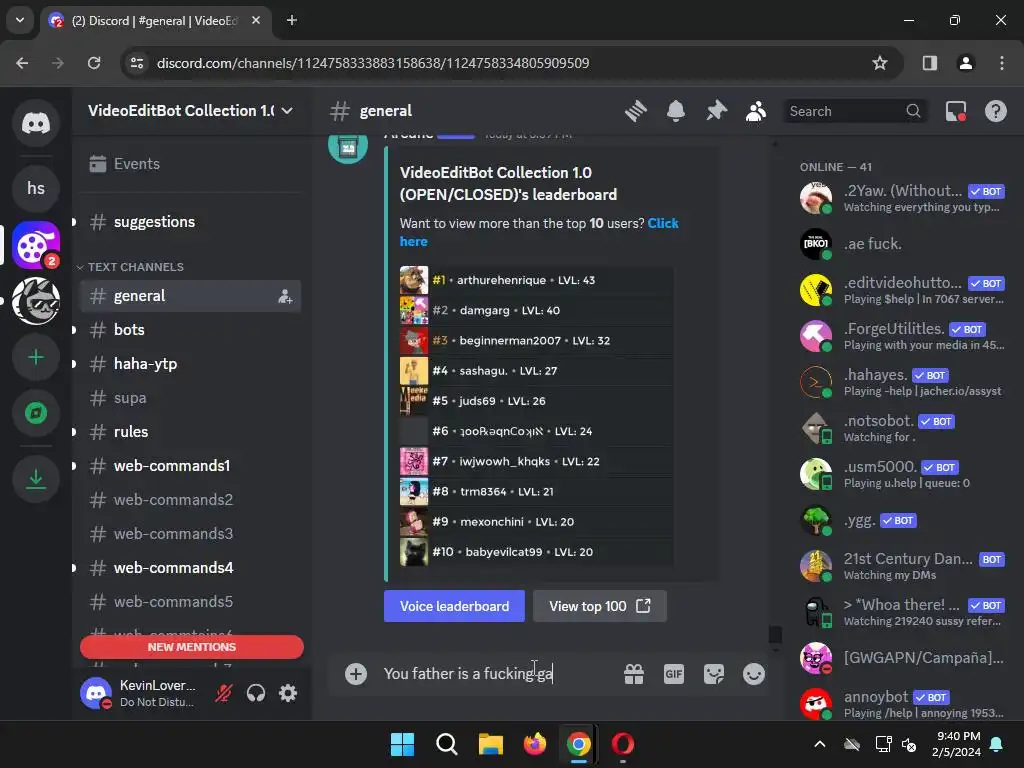The image size is (1024, 768).
Task: Click the browser address bar URL
Action: pyautogui.click(x=373, y=63)
